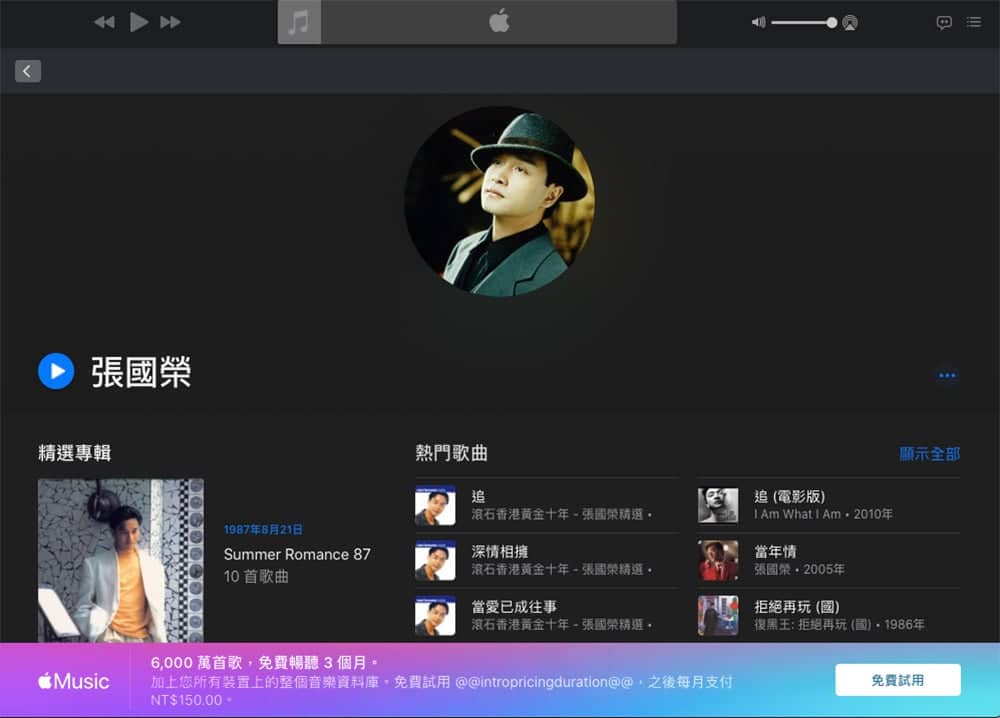
Task: Mute via the speaker volume icon
Action: click(758, 22)
